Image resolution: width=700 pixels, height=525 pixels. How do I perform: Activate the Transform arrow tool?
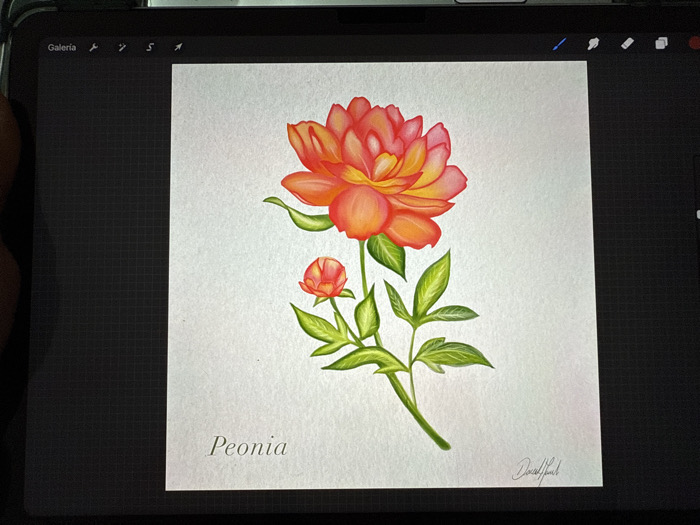[178, 47]
